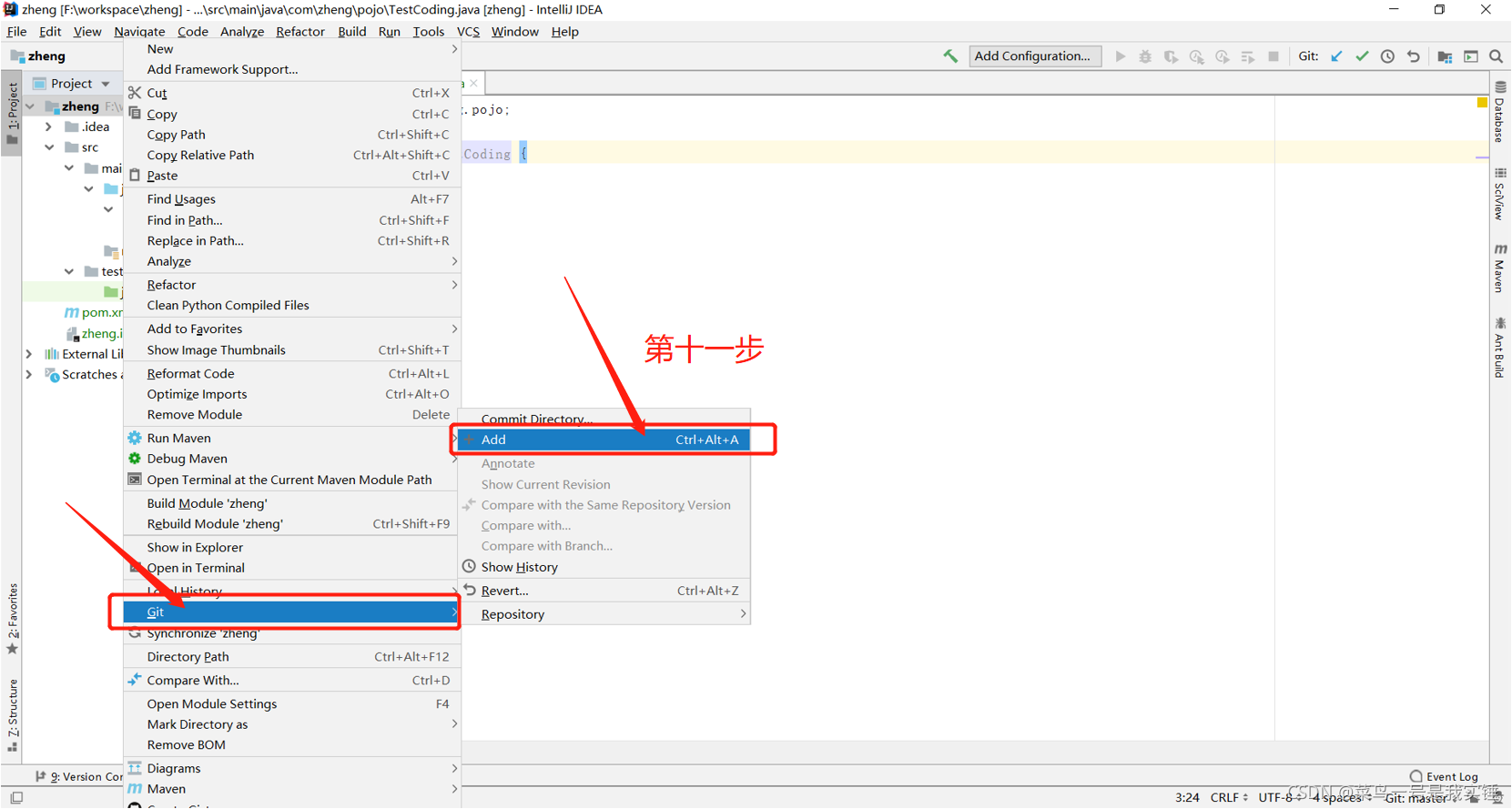Choose Reformat Code in context menu

(292, 374)
